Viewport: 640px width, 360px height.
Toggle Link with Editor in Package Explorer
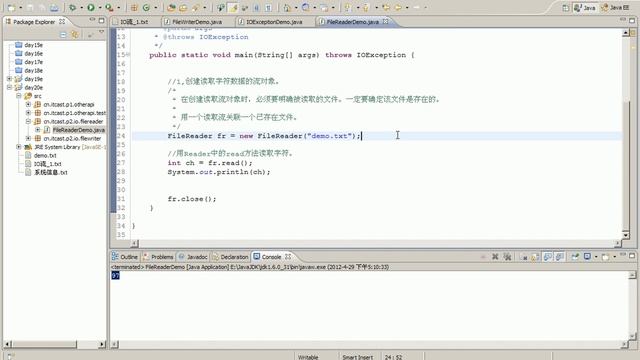click(75, 35)
